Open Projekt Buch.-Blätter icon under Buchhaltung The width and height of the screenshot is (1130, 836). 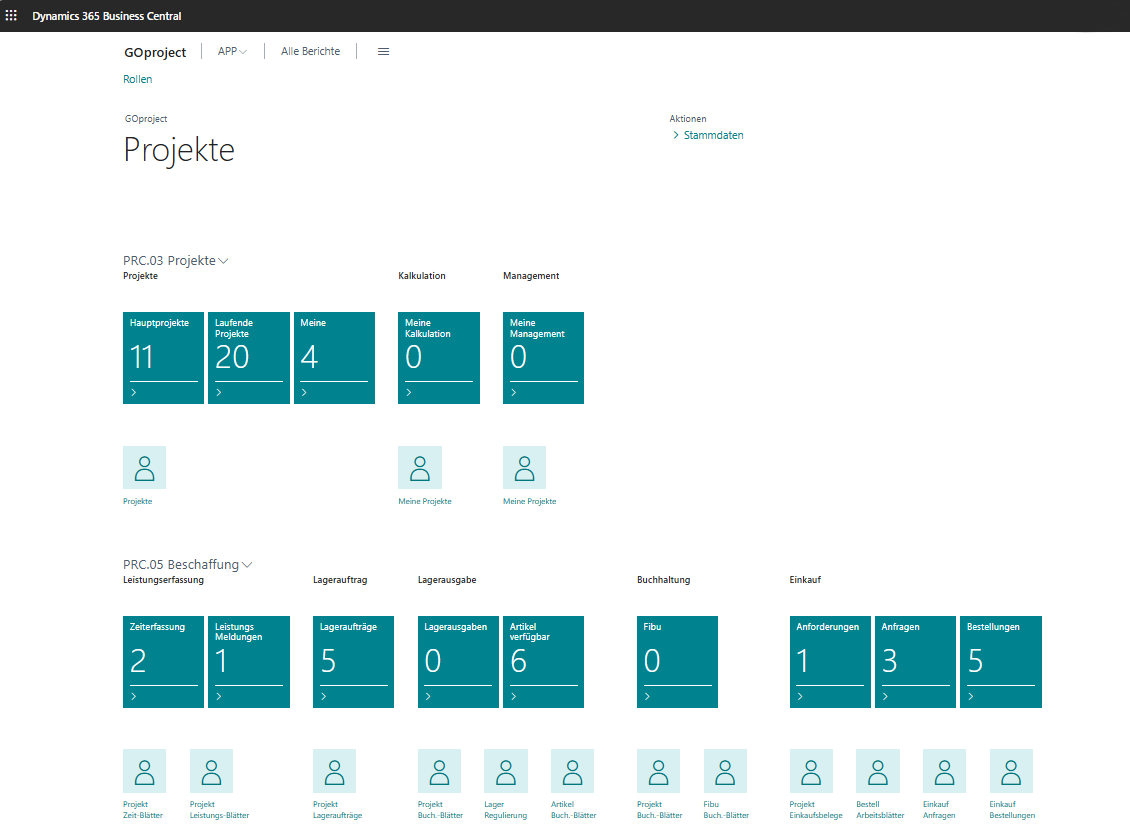(658, 771)
